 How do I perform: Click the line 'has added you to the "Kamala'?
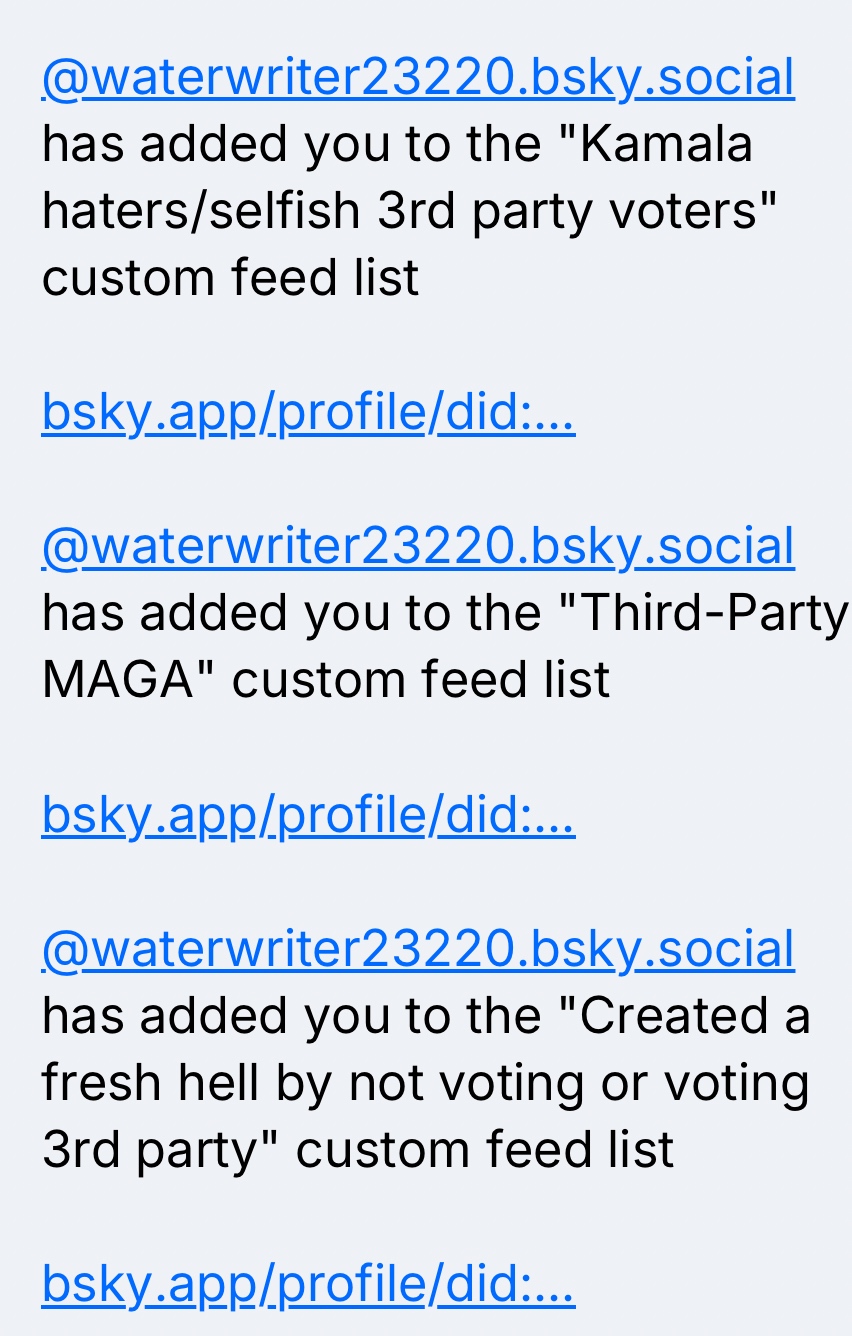pyautogui.click(x=397, y=145)
